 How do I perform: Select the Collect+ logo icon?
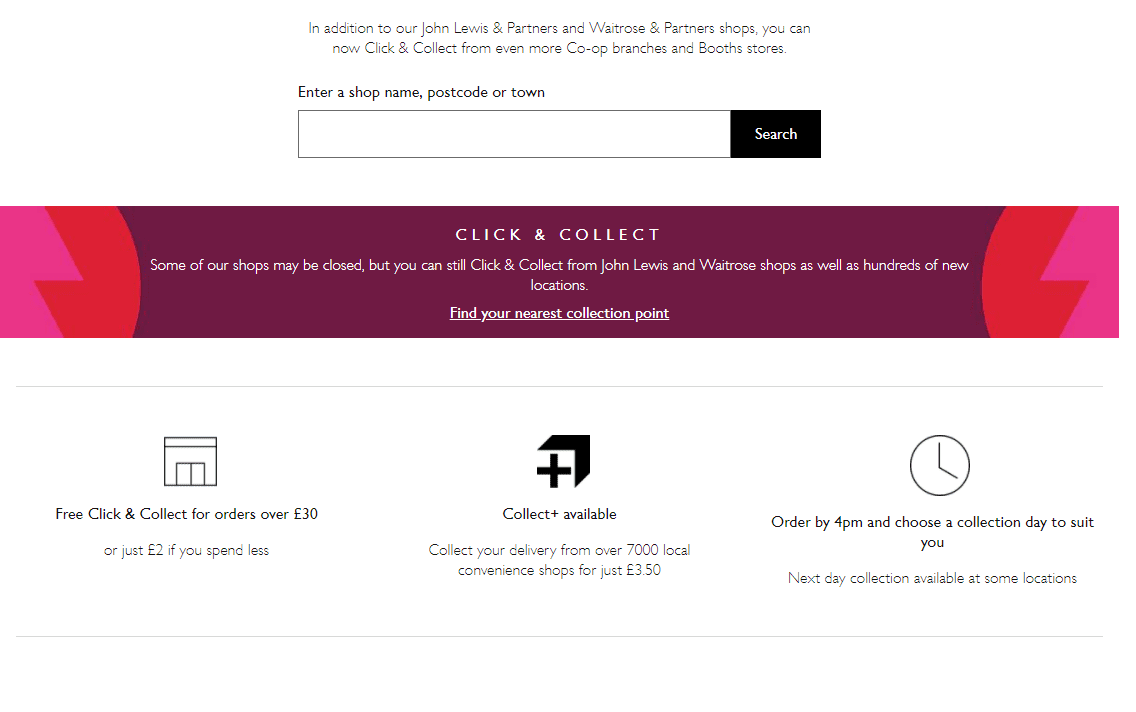(x=563, y=461)
